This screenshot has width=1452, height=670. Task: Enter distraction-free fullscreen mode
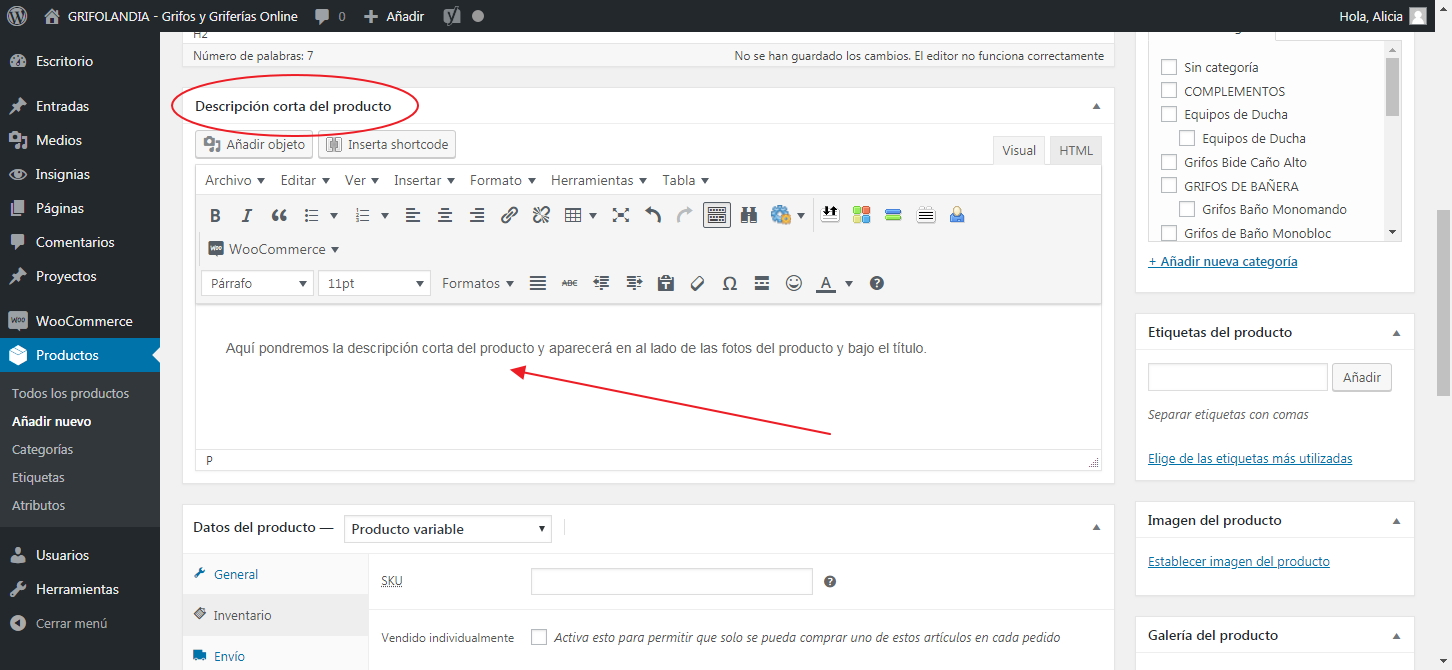621,215
